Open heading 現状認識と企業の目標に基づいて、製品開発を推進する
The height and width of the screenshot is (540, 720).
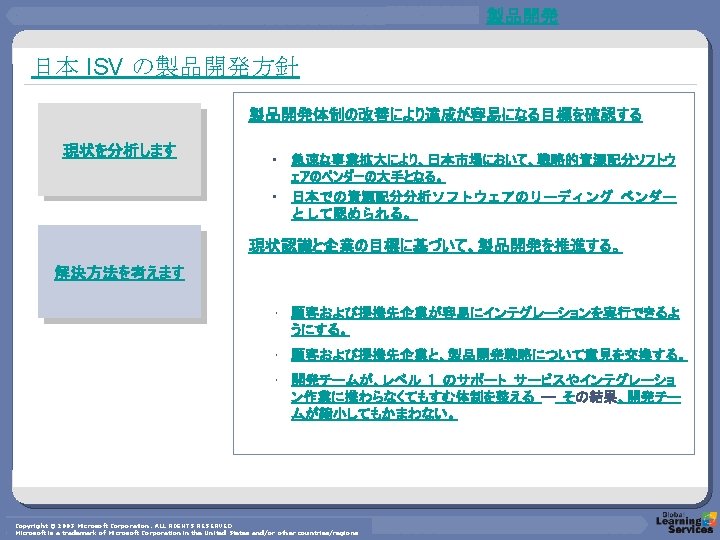435,245
